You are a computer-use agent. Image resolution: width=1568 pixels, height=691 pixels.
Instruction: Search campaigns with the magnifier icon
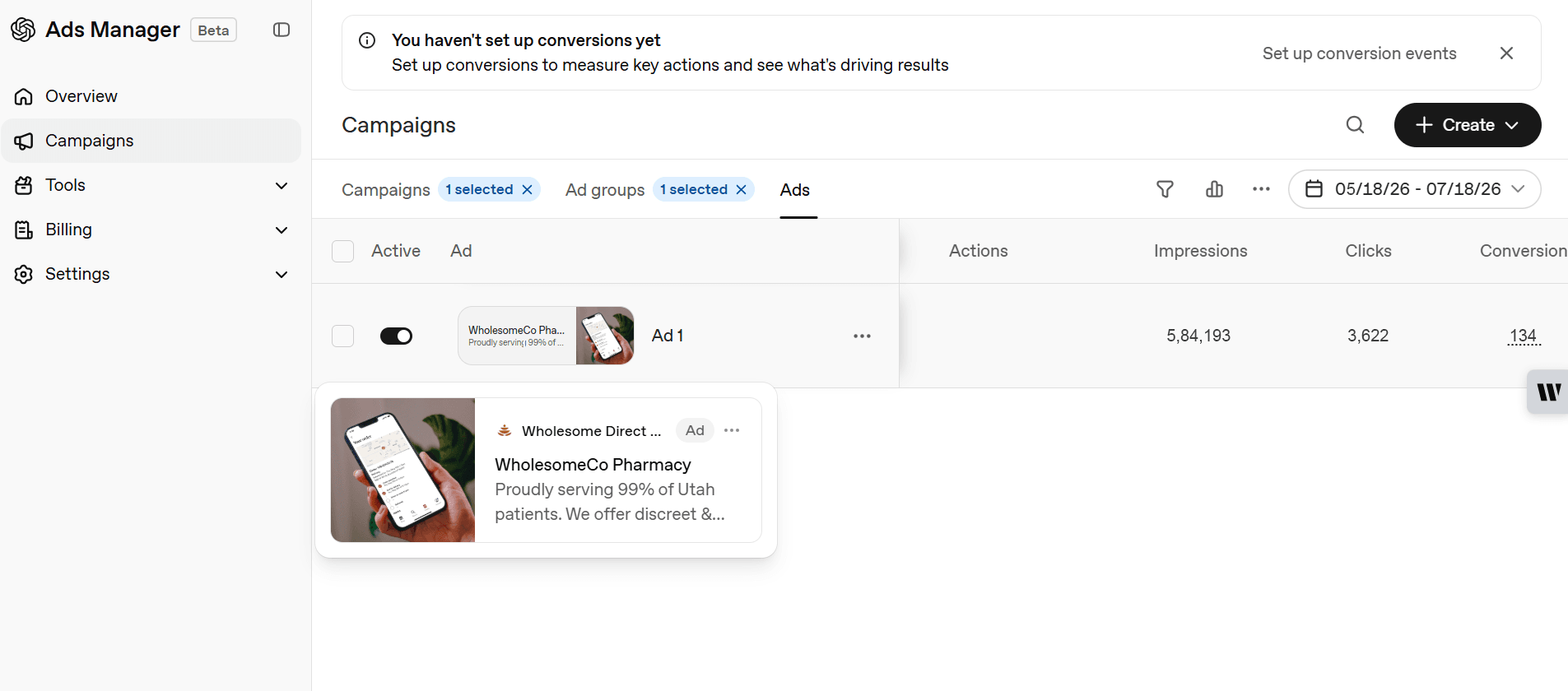click(x=1355, y=125)
